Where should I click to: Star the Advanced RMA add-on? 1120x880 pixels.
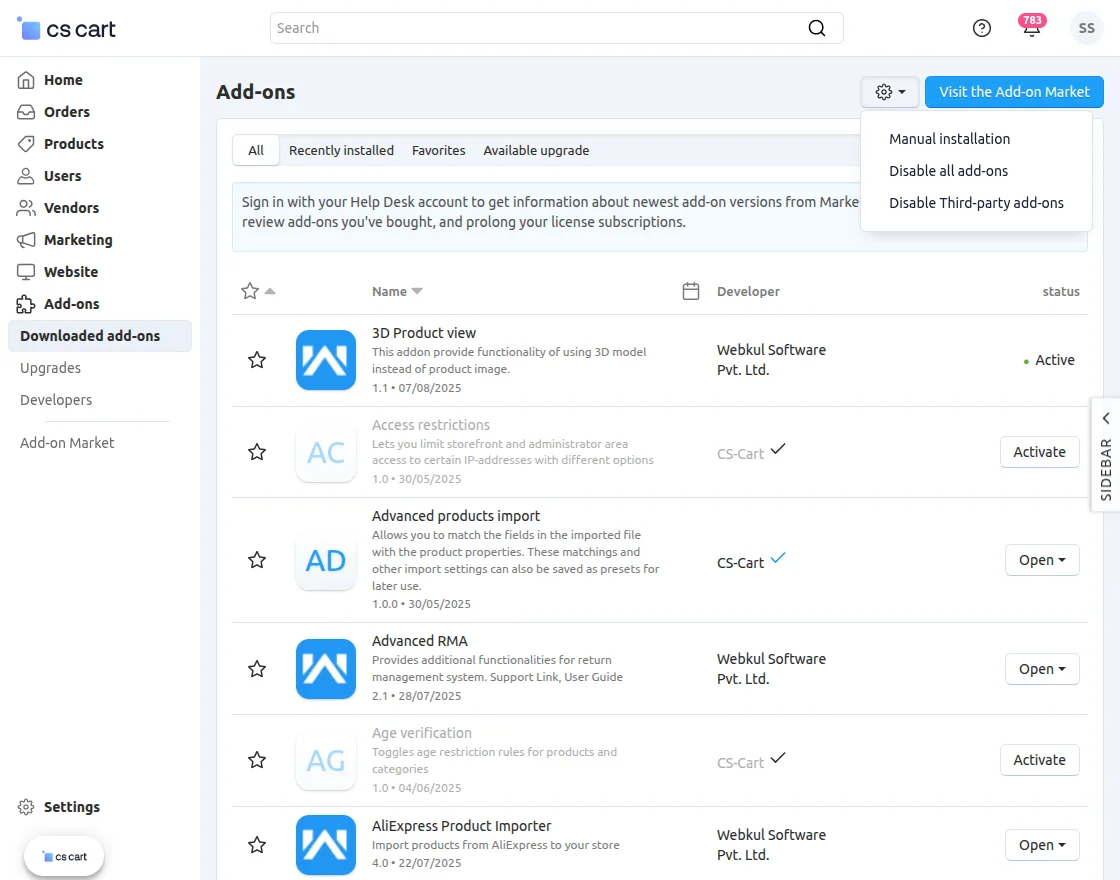(x=257, y=669)
